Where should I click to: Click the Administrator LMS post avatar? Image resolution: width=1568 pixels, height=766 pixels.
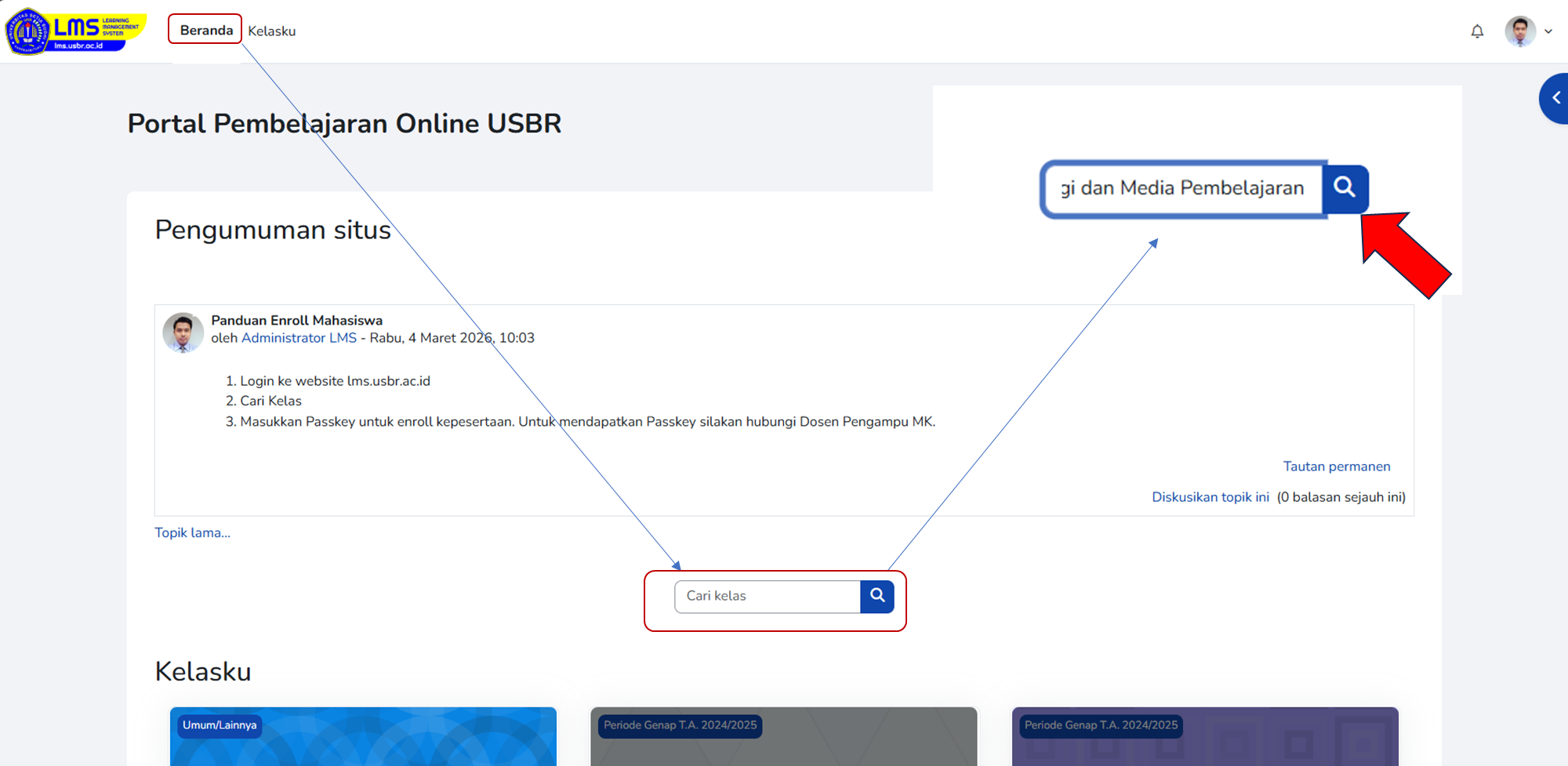coord(183,332)
